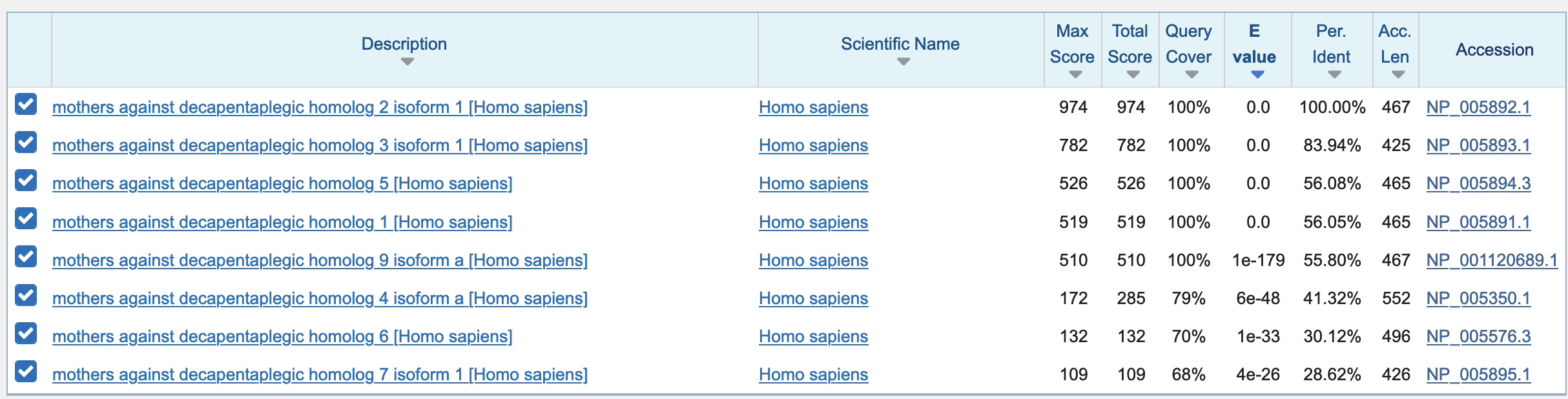Click the Acc. Len sort arrow
This screenshot has height=399, width=1568.
tap(1398, 75)
